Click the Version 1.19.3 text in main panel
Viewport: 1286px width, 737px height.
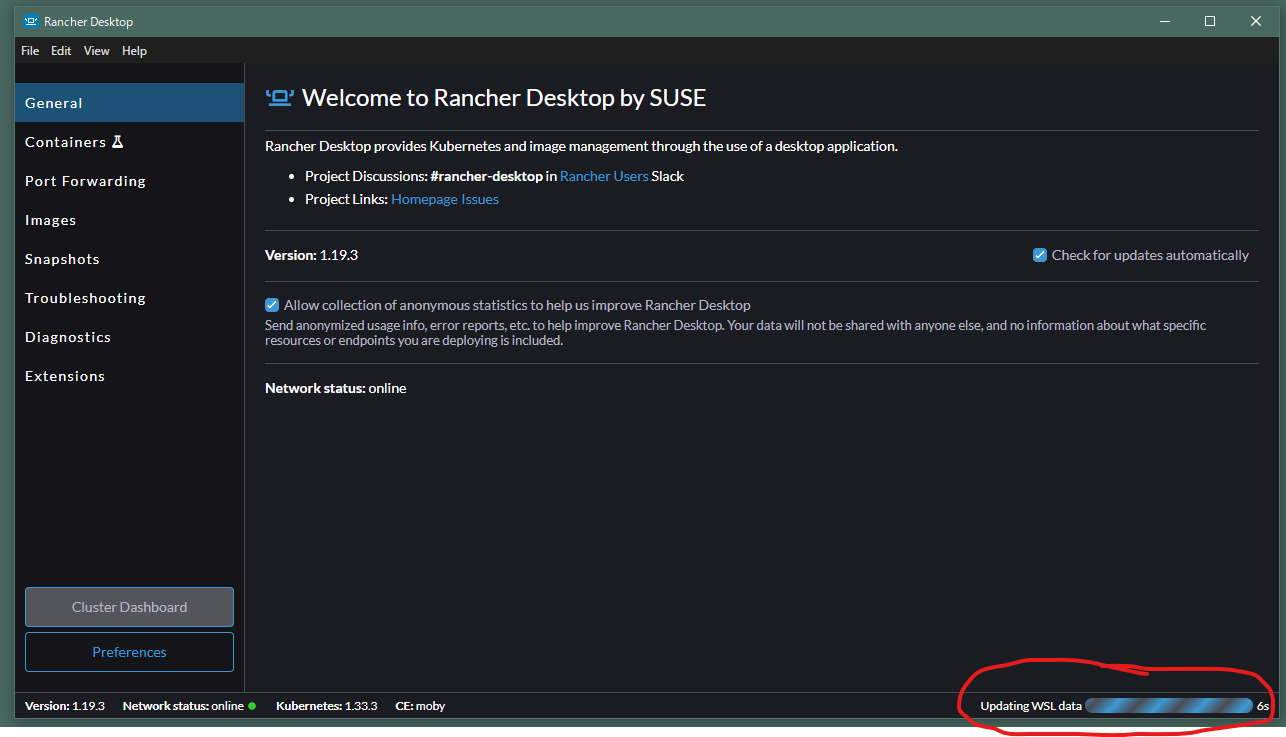click(311, 255)
